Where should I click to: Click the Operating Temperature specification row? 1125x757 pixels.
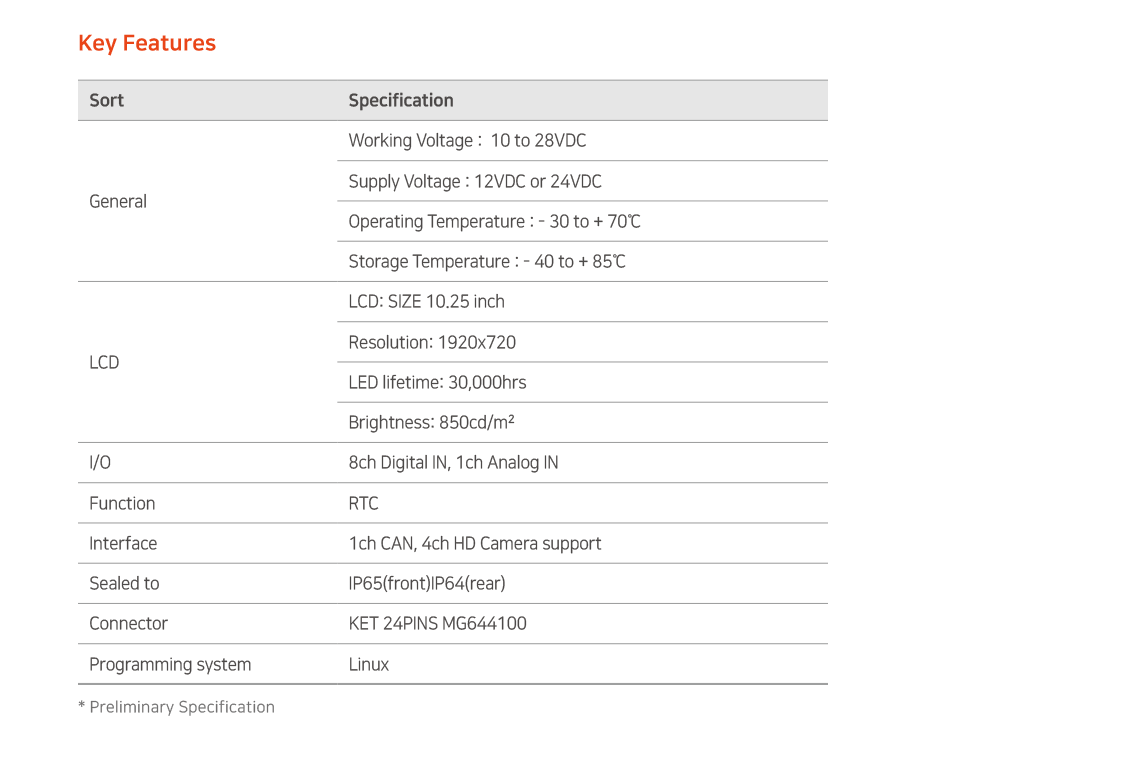tap(582, 222)
